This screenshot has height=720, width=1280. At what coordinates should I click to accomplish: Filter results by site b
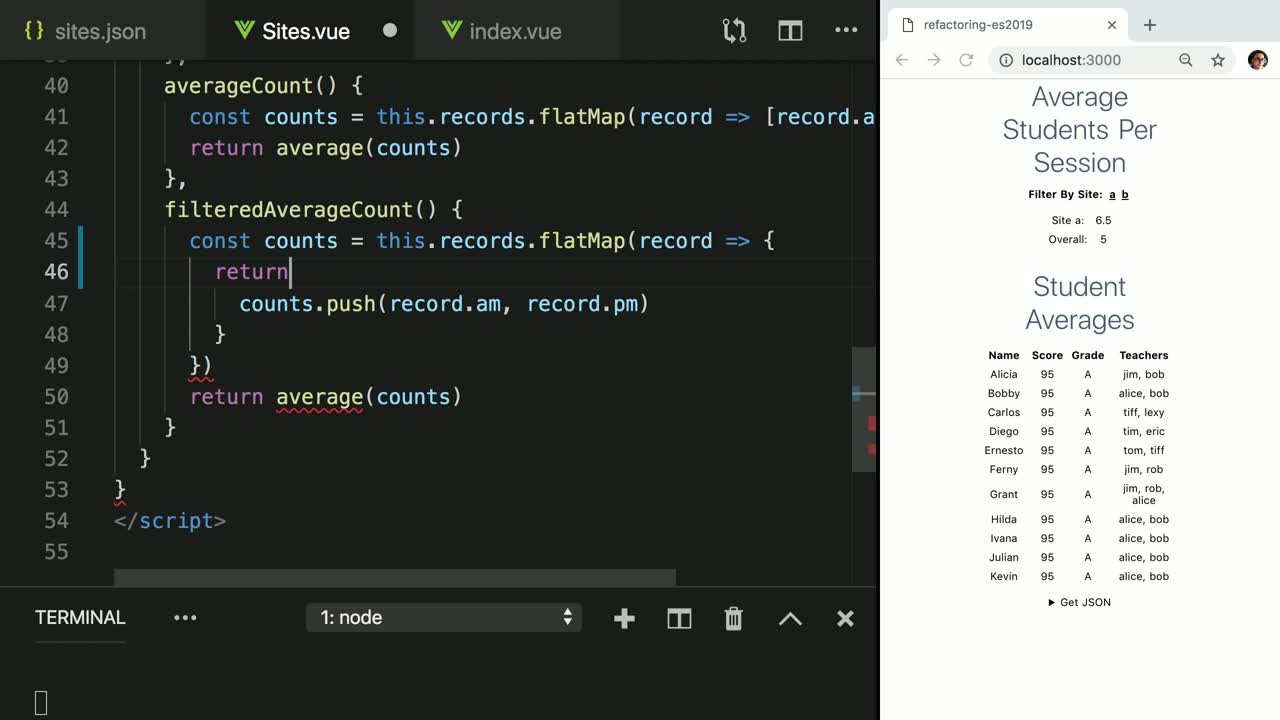coord(1124,194)
